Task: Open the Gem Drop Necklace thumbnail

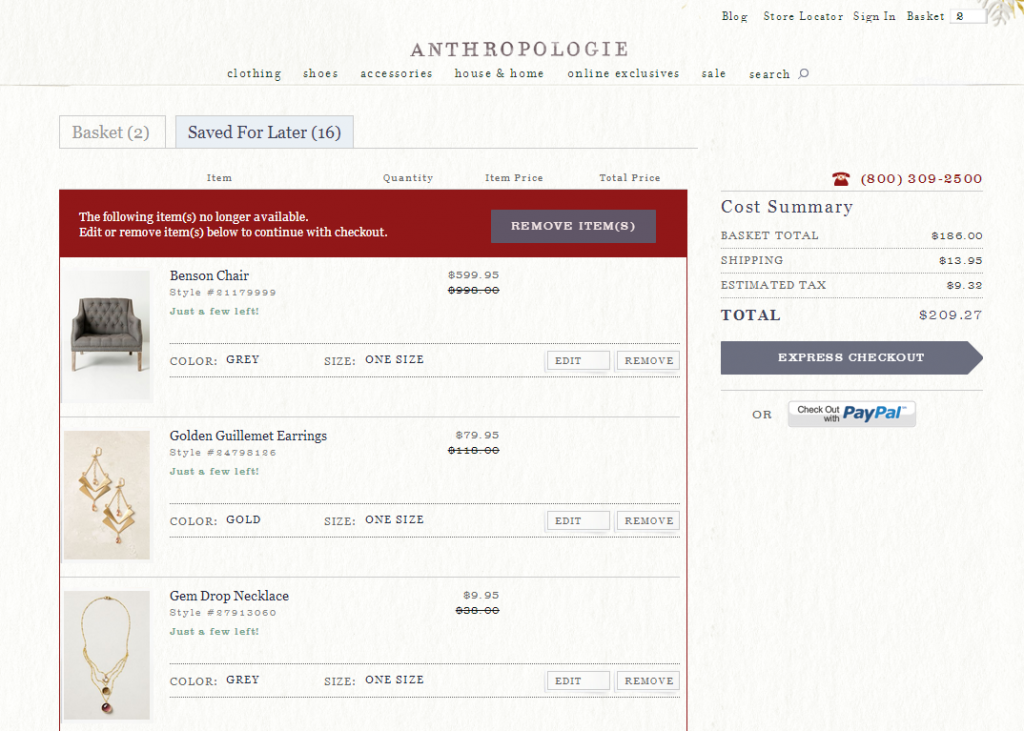Action: [107, 655]
